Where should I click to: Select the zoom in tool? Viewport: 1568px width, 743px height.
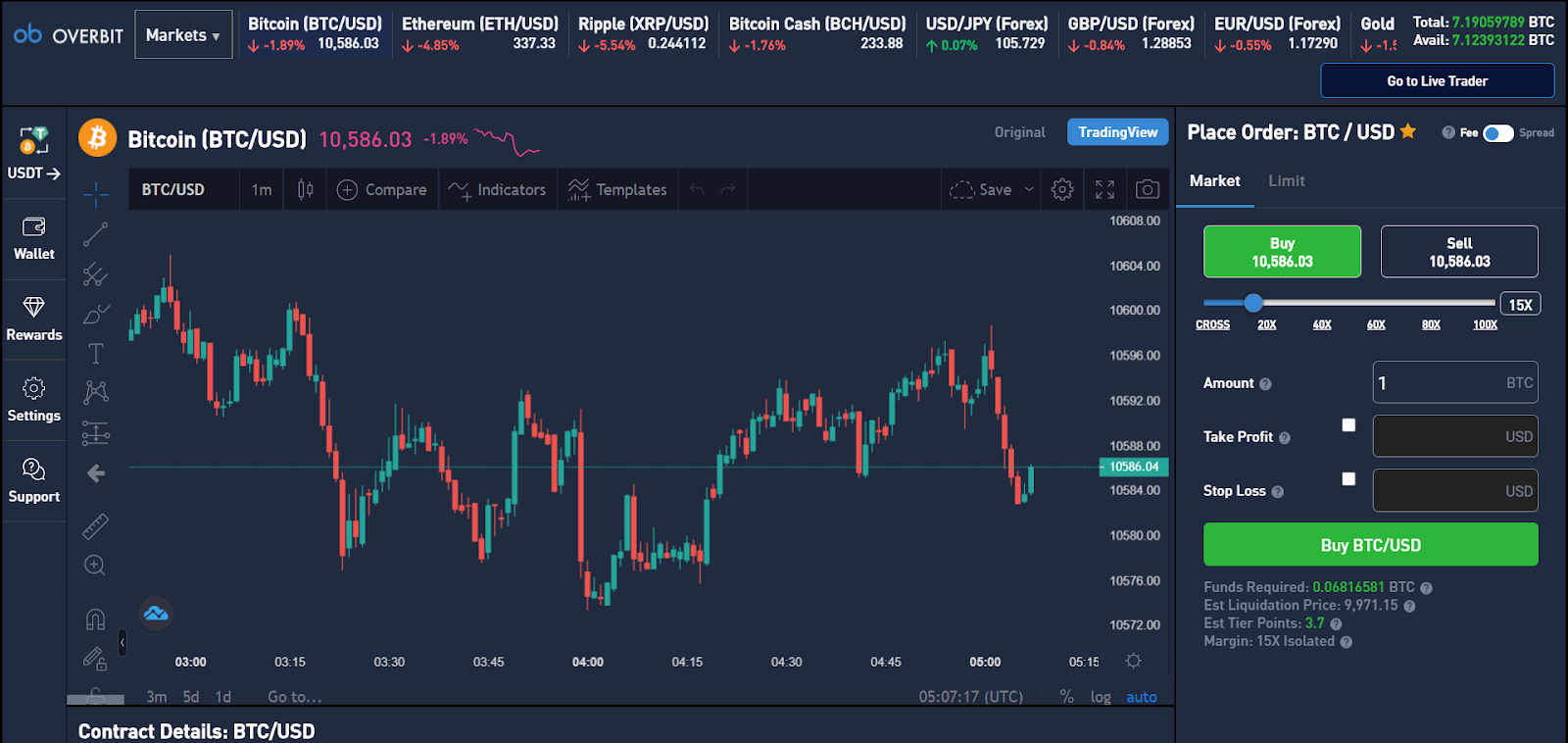pyautogui.click(x=95, y=565)
